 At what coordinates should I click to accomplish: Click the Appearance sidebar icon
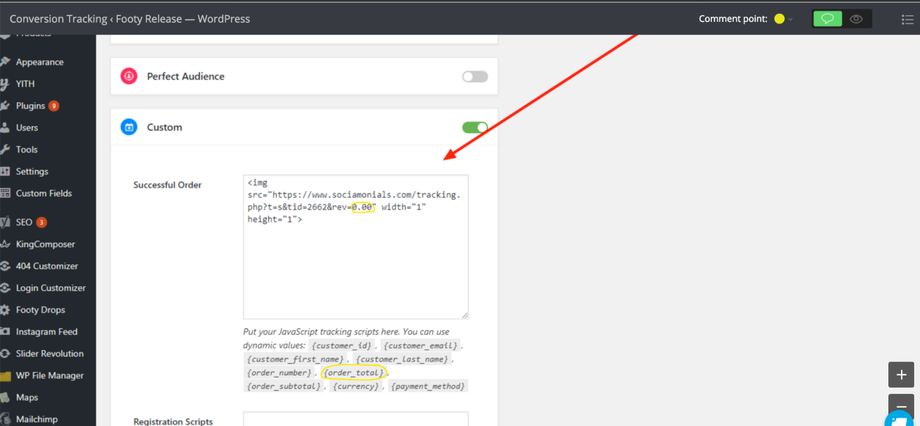click(x=5, y=62)
